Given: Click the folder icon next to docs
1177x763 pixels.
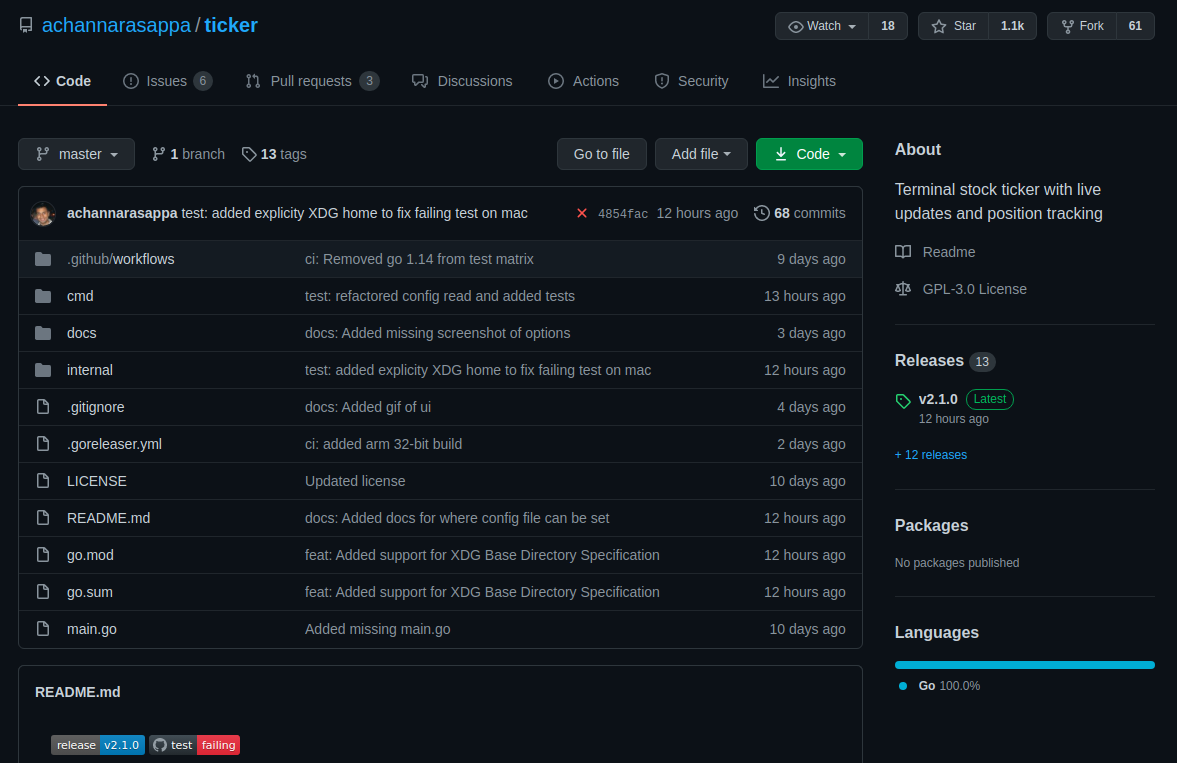Looking at the screenshot, I should pos(43,333).
